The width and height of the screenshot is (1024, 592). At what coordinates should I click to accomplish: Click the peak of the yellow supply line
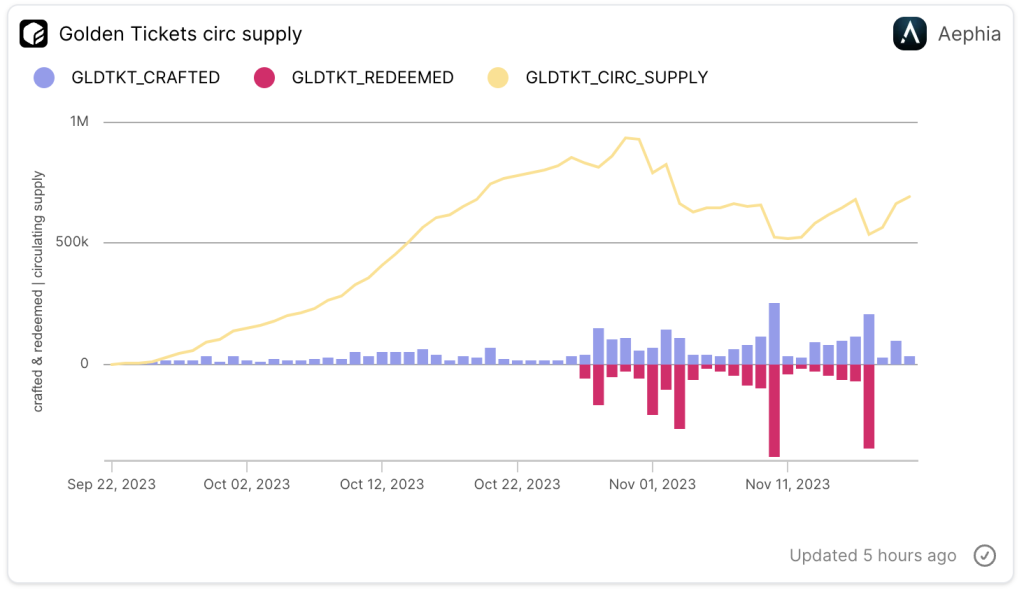pyautogui.click(x=626, y=138)
